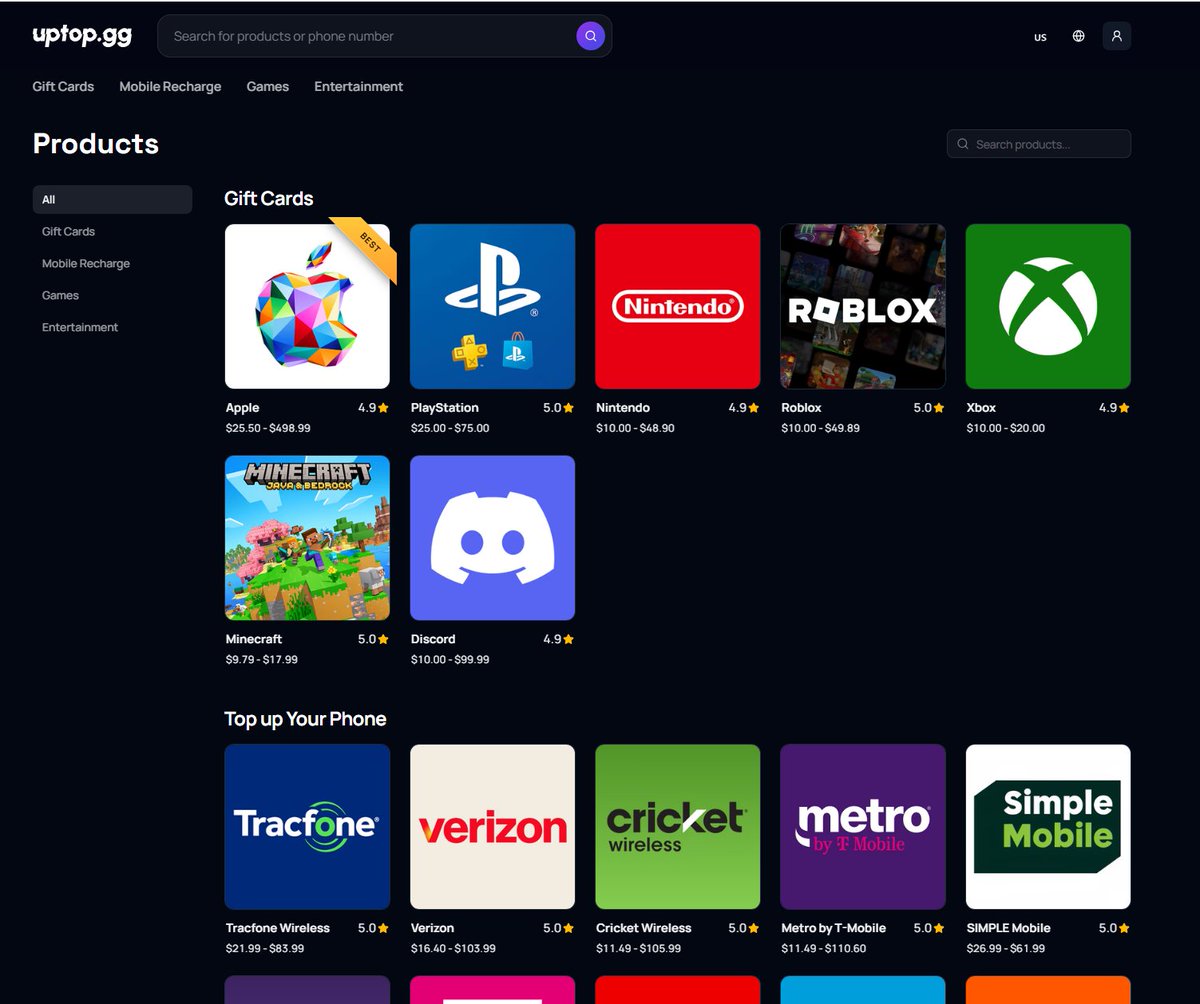This screenshot has width=1200, height=1004.
Task: Click the Metro by T-Mobile name link
Action: 834,928
